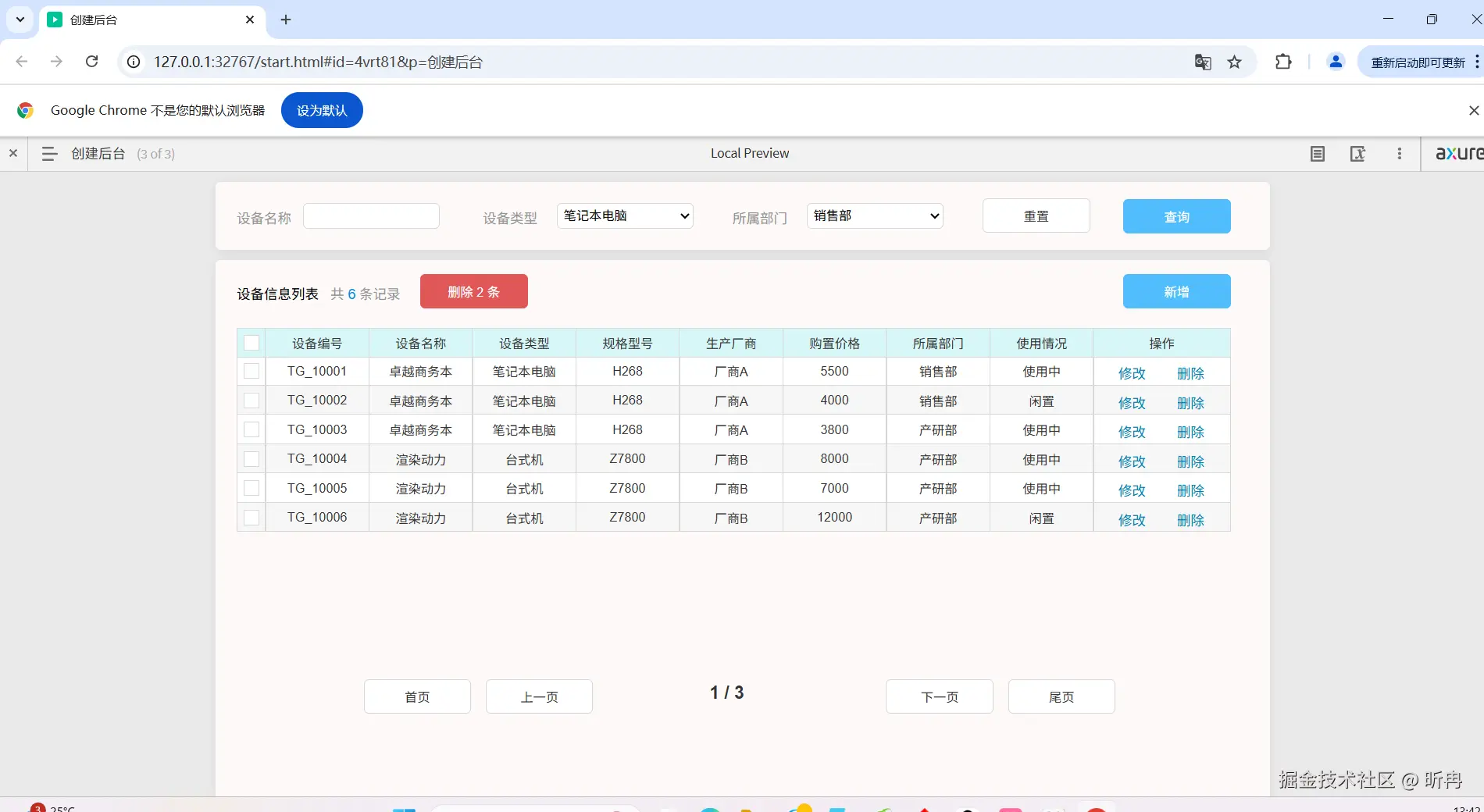
Task: Close the Axure preview sidebar
Action: point(13,154)
